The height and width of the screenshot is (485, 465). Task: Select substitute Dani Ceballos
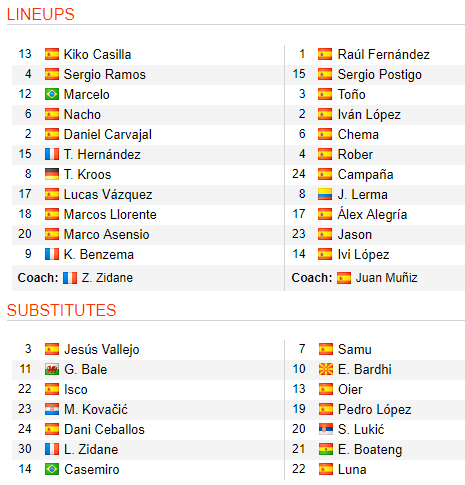(x=104, y=430)
